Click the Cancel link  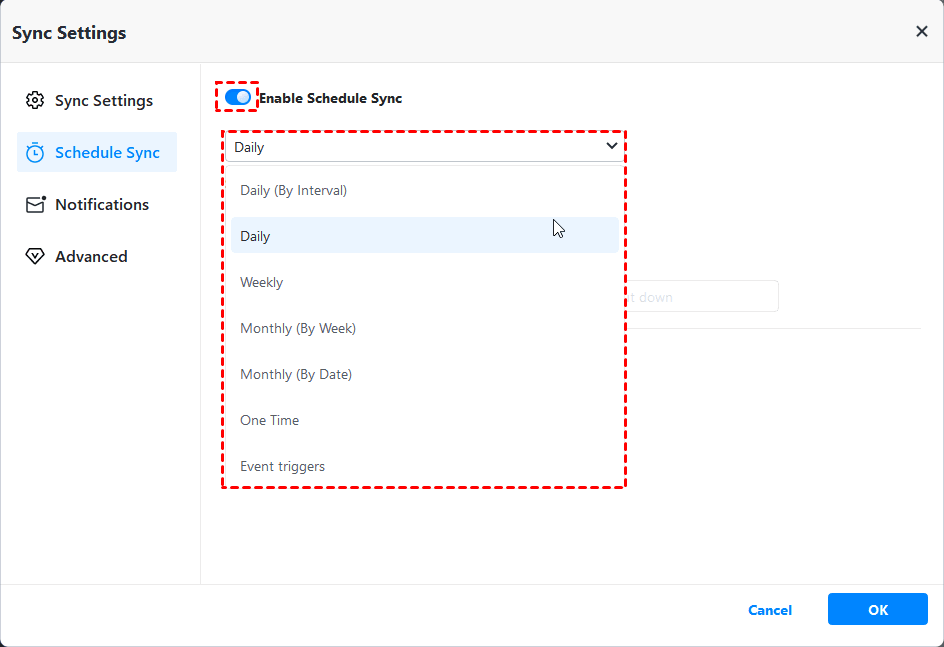pos(770,610)
